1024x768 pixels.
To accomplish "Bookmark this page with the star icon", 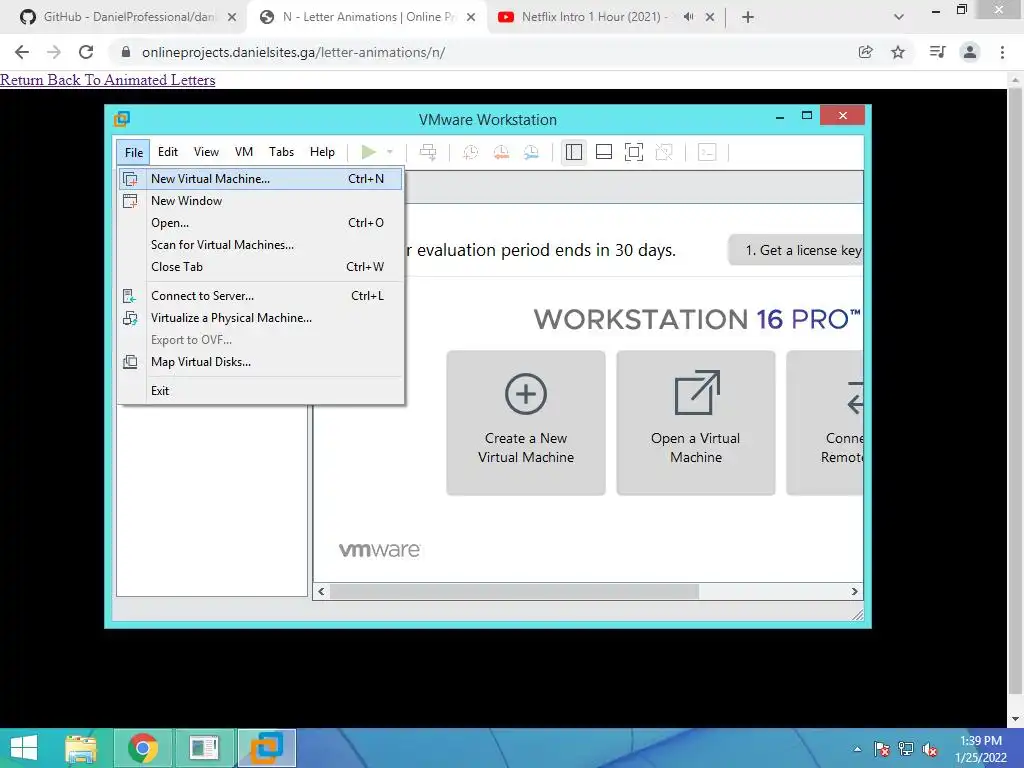I will tap(898, 52).
